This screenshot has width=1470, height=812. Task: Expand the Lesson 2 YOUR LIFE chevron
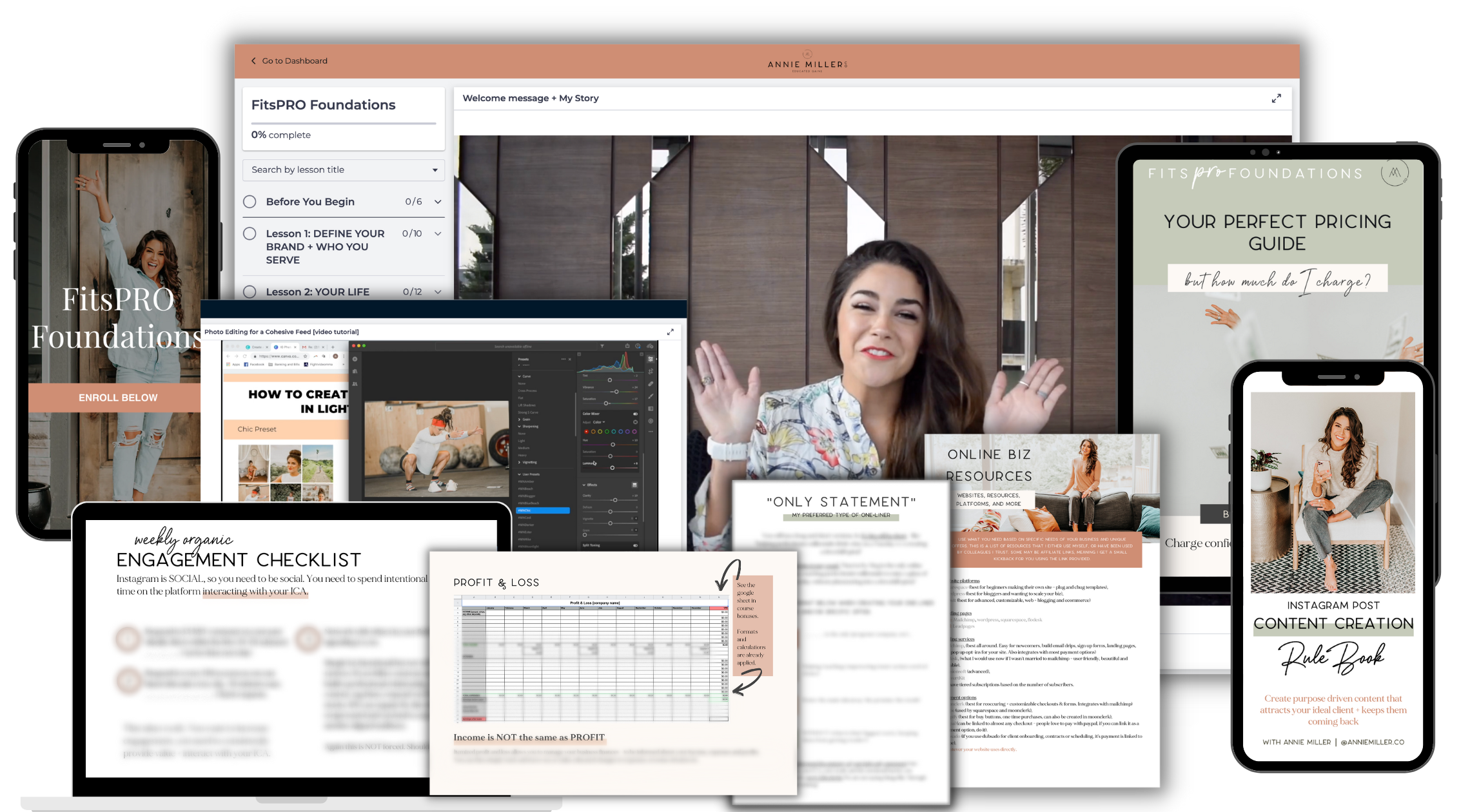coord(438,292)
